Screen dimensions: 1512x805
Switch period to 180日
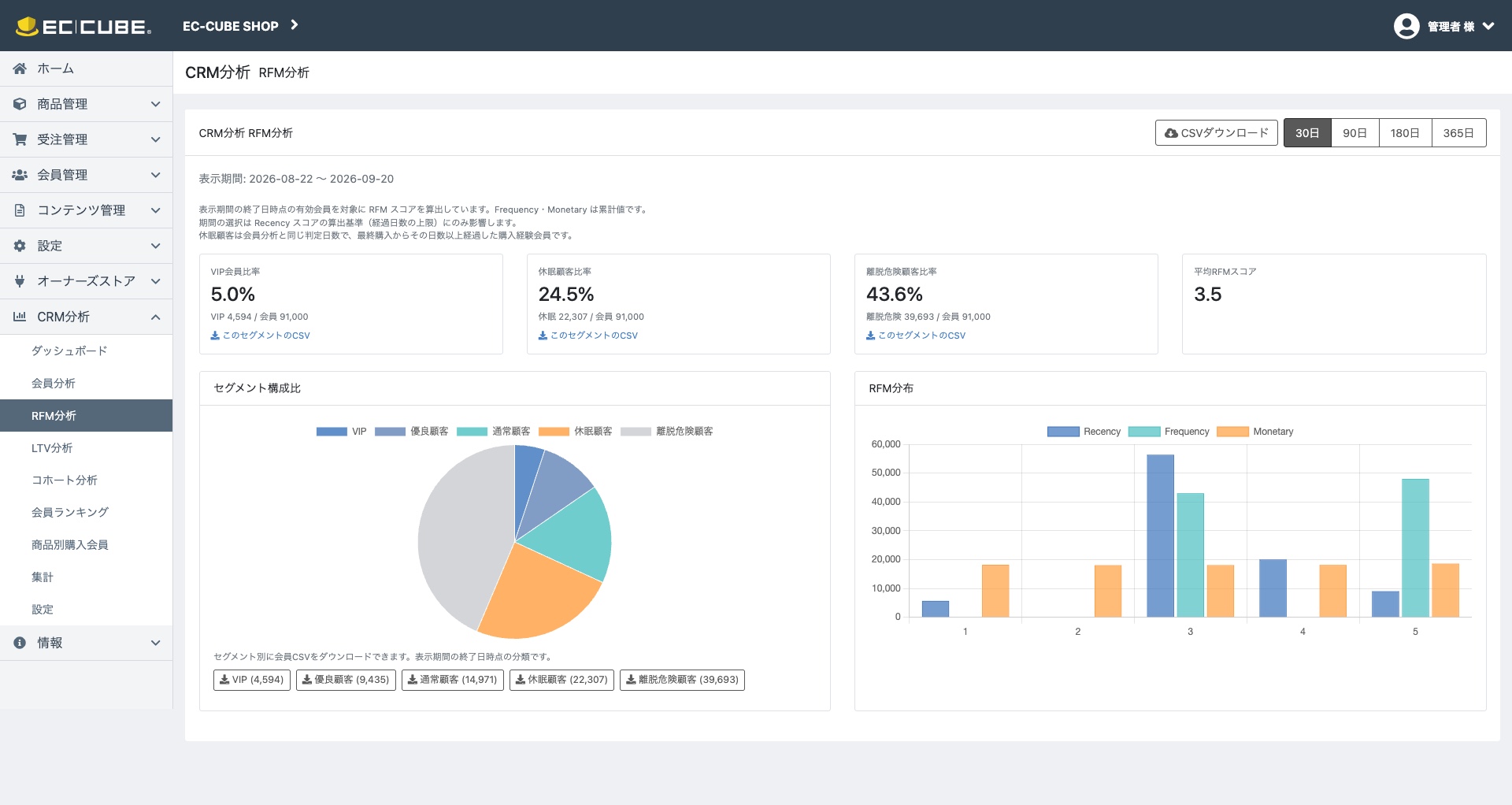[x=1405, y=133]
